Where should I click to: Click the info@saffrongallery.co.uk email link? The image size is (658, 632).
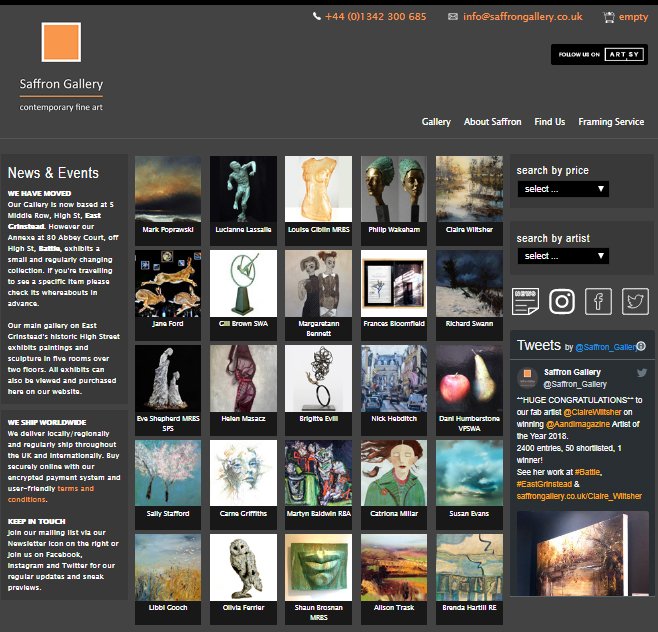[523, 17]
